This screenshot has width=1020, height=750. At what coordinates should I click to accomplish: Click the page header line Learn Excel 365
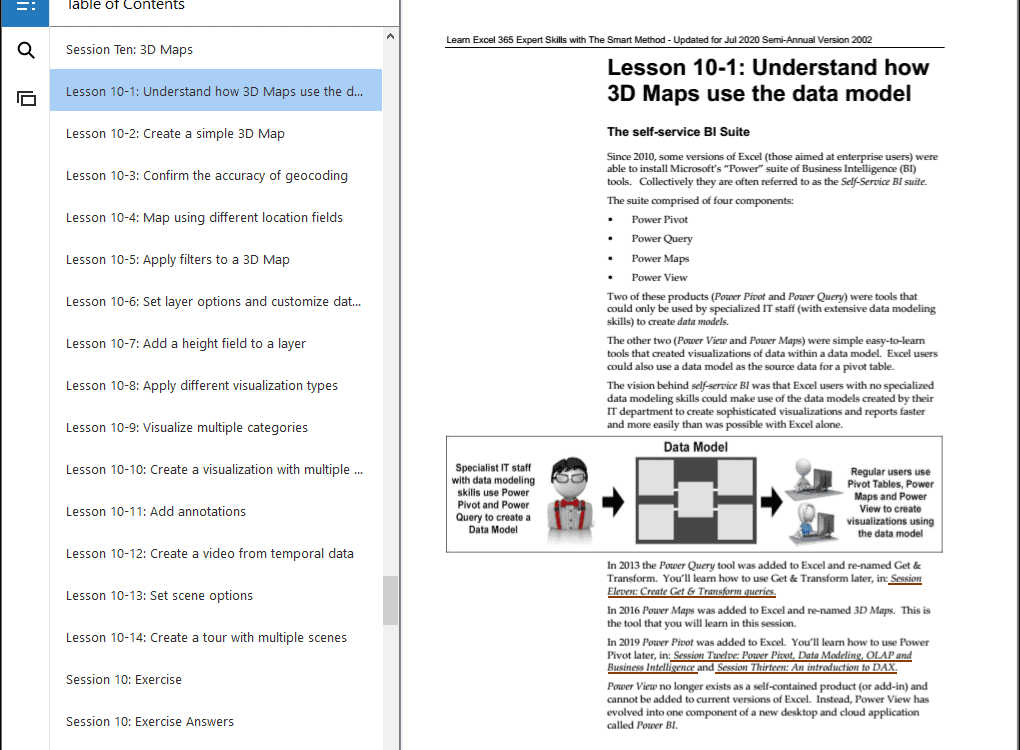(x=659, y=40)
